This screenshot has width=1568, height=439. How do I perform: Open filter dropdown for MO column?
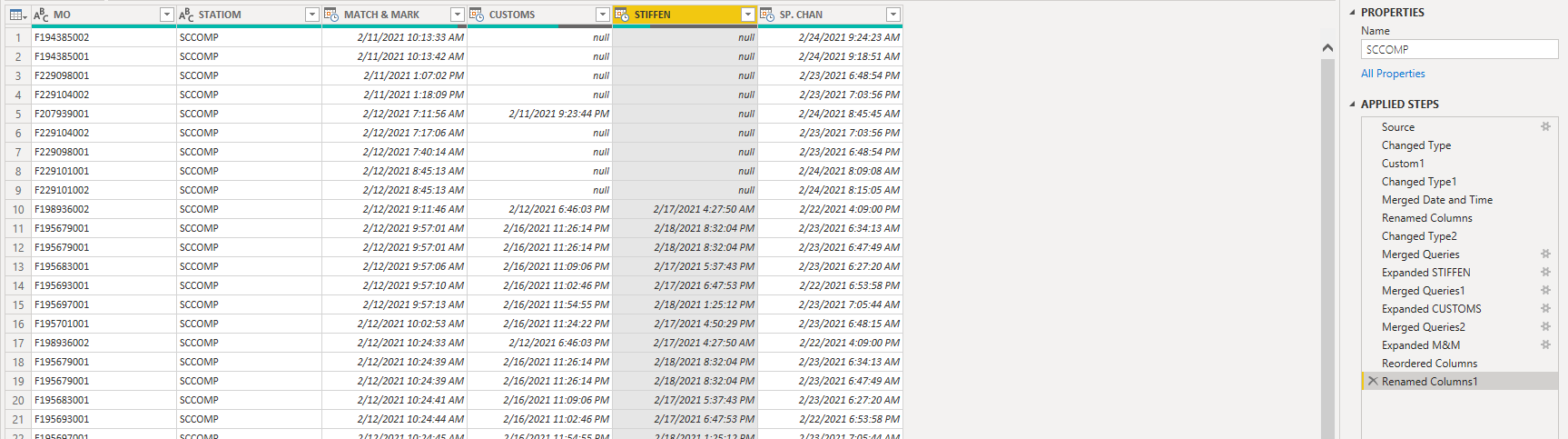pos(166,15)
